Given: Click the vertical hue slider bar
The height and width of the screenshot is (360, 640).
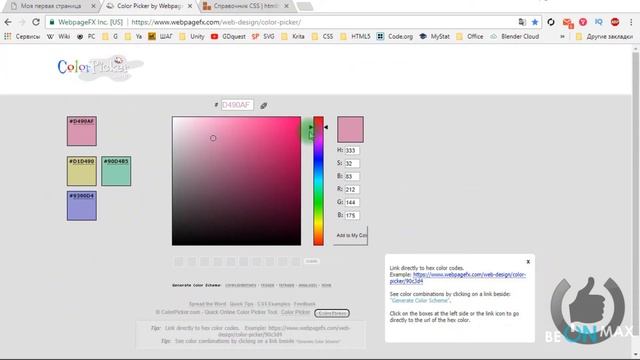Looking at the screenshot, I should tap(318, 181).
